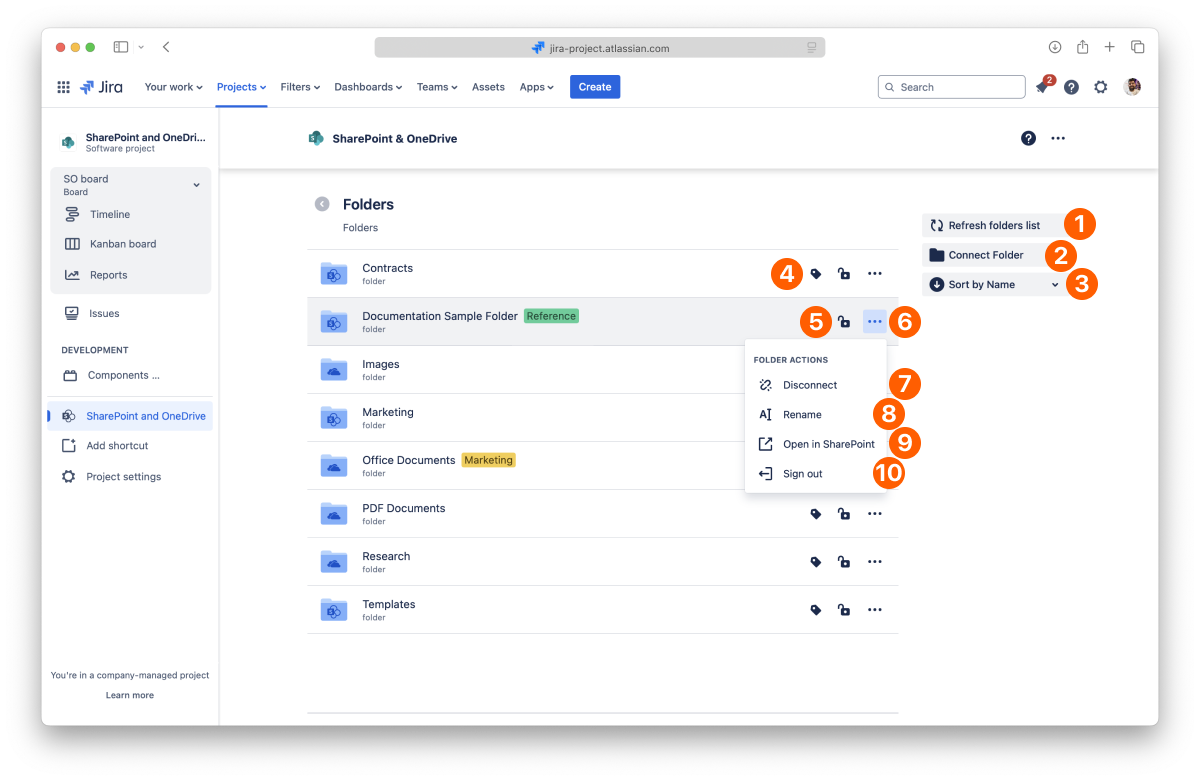
Task: Click the black help icon in SharePoint header
Action: point(1028,138)
